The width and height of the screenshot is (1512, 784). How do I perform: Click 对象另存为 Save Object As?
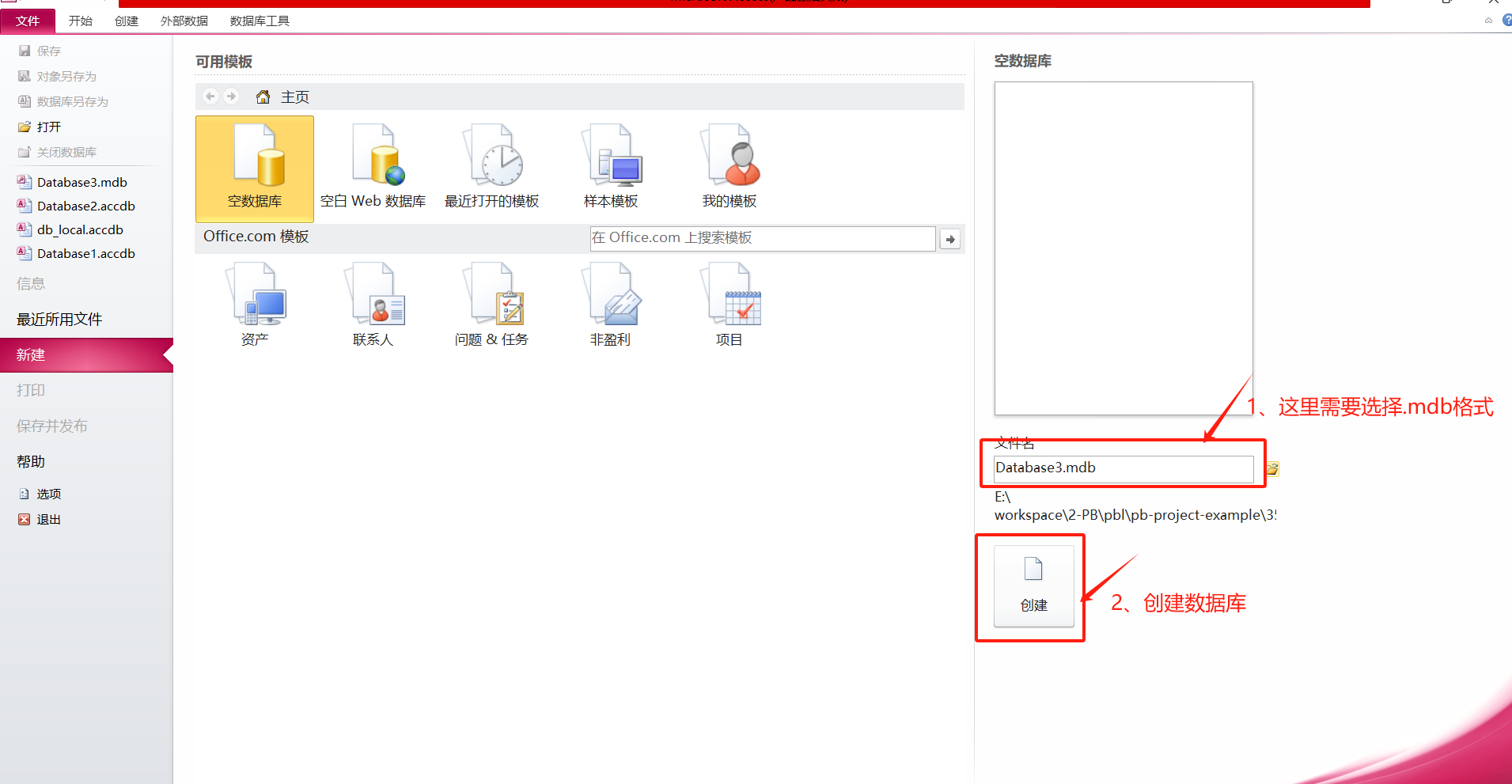(57, 76)
